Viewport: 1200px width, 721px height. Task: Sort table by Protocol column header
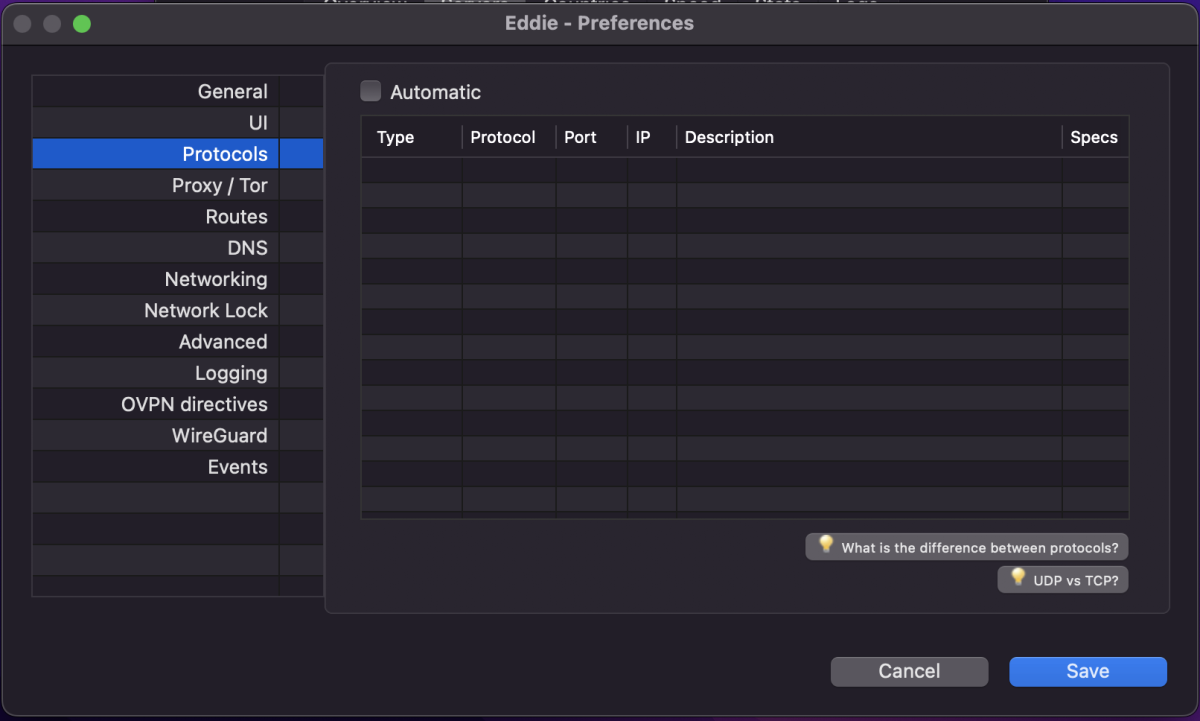point(503,138)
